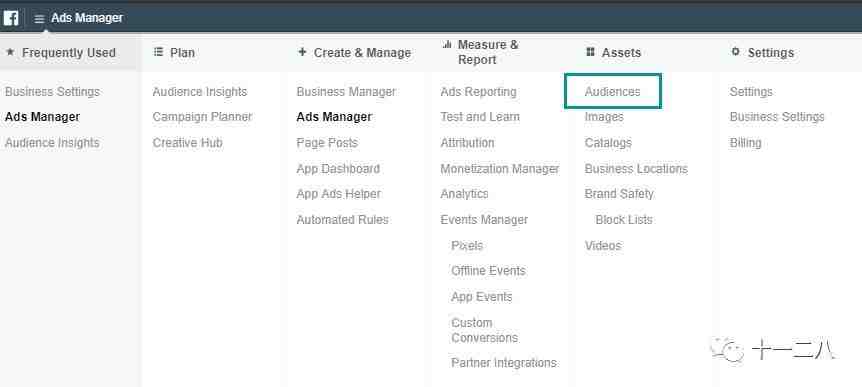Open Brand Safety
862x387 pixels.
pyautogui.click(x=619, y=194)
